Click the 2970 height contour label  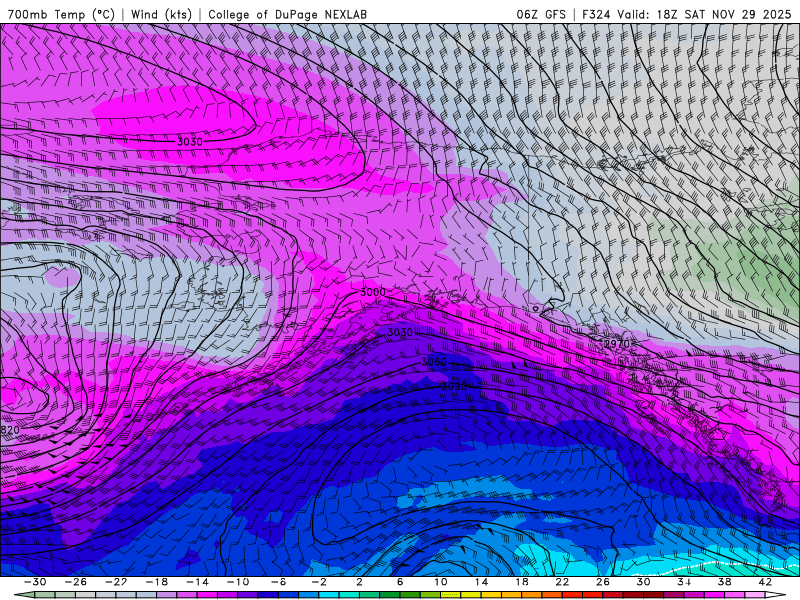pyautogui.click(x=617, y=344)
